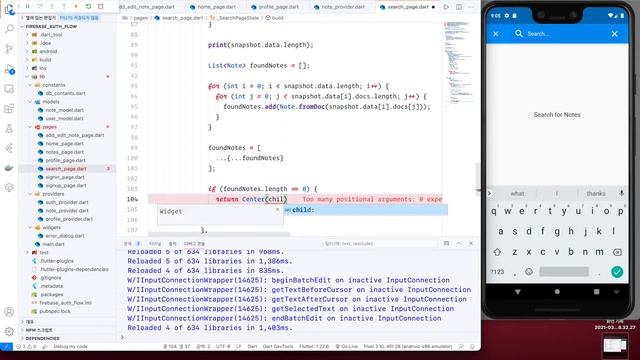Click the debug Step Over button
This screenshot has width=640, height=360.
[40, 7]
